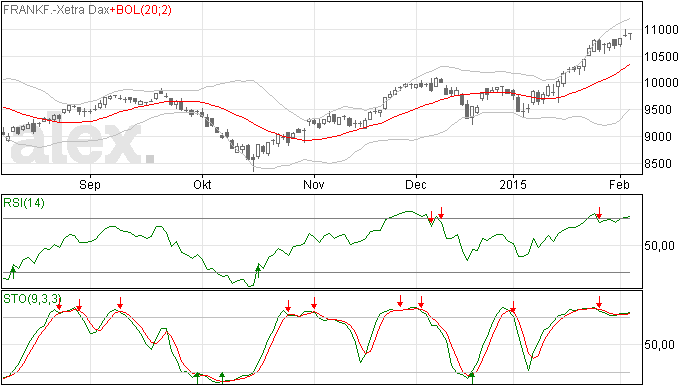Click the Sep label on time axis
The width and height of the screenshot is (690, 387).
(x=90, y=184)
